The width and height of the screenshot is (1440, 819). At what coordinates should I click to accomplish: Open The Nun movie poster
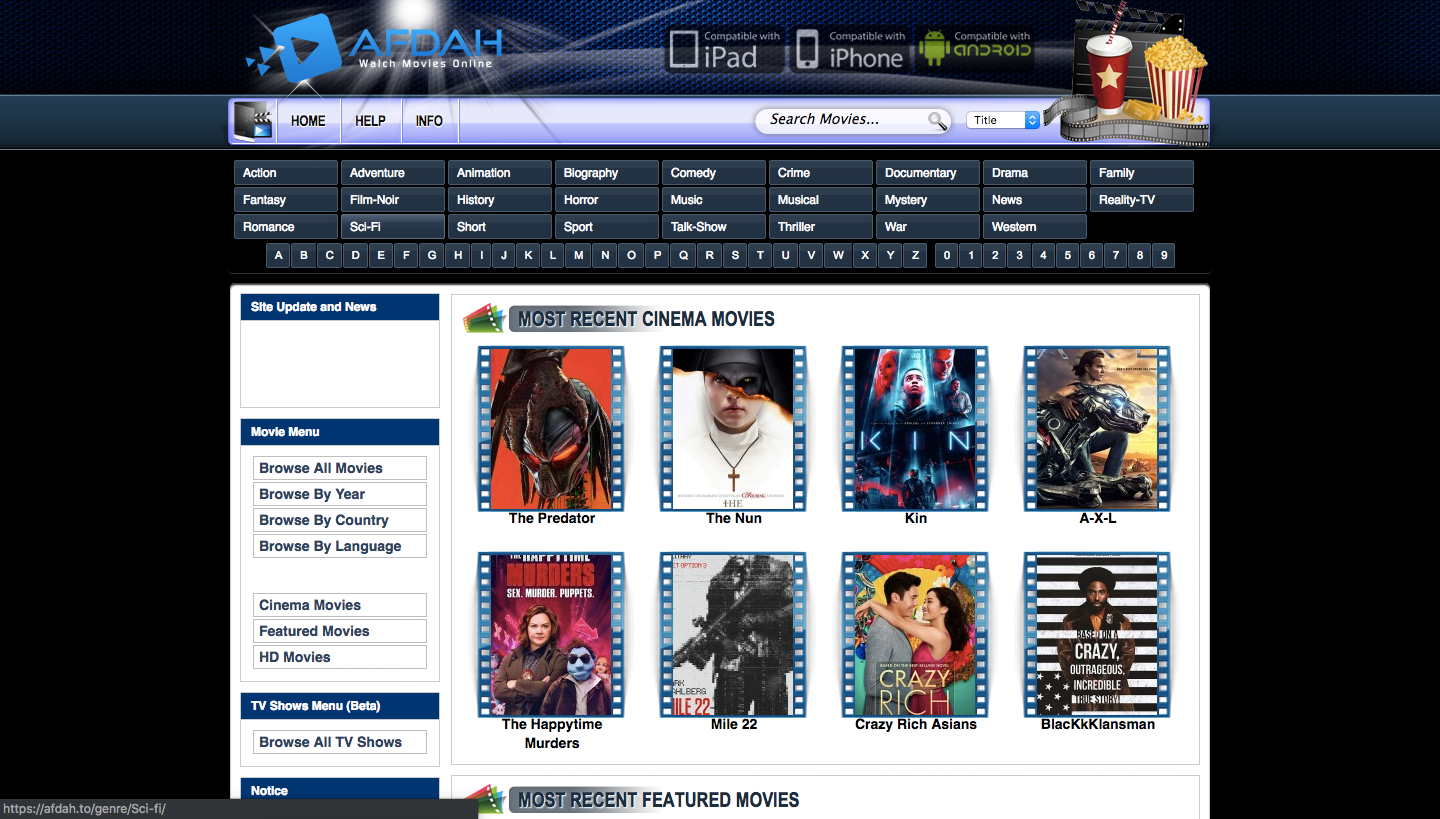coord(733,429)
